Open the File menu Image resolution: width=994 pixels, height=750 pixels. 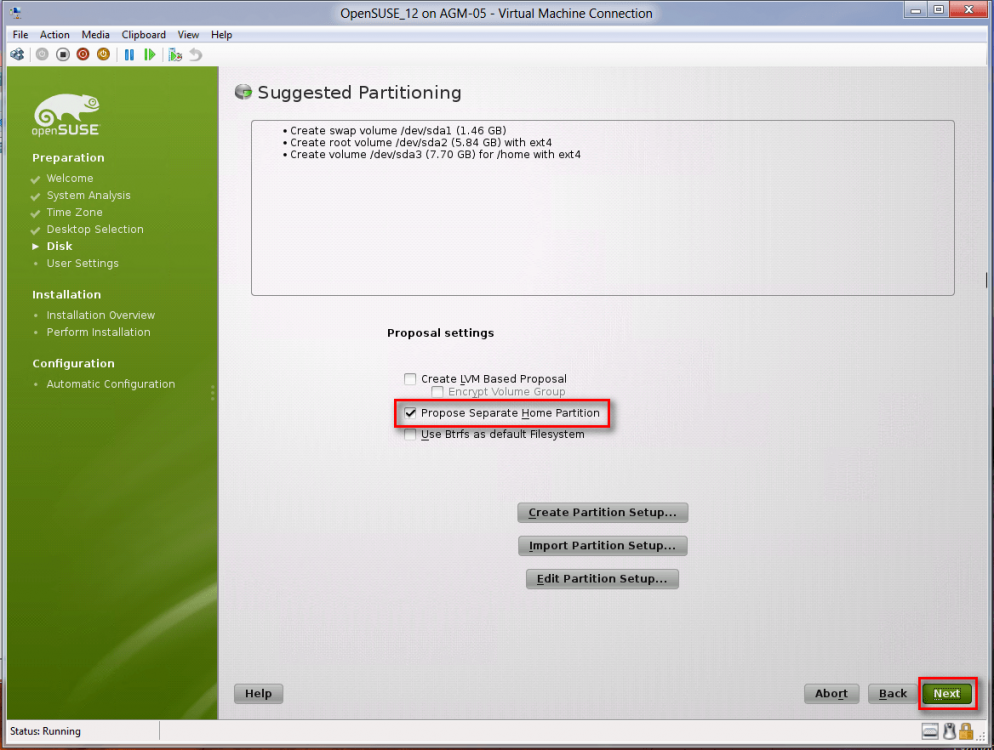[21, 35]
